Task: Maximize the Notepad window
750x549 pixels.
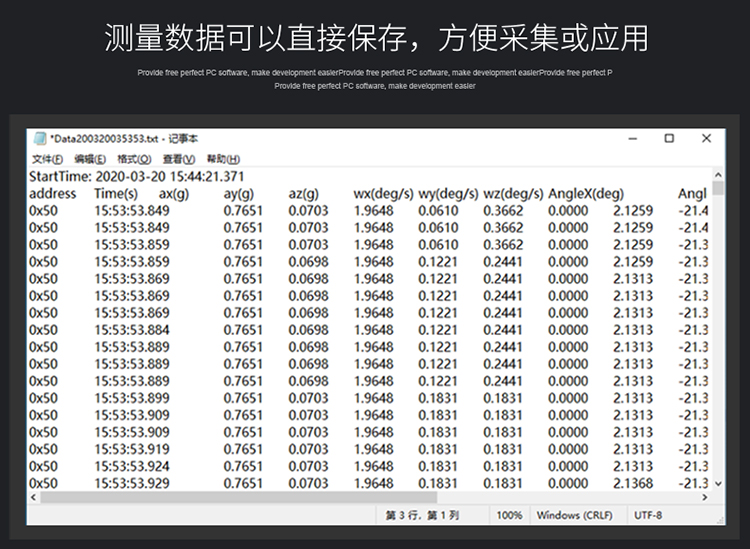Action: pos(669,139)
